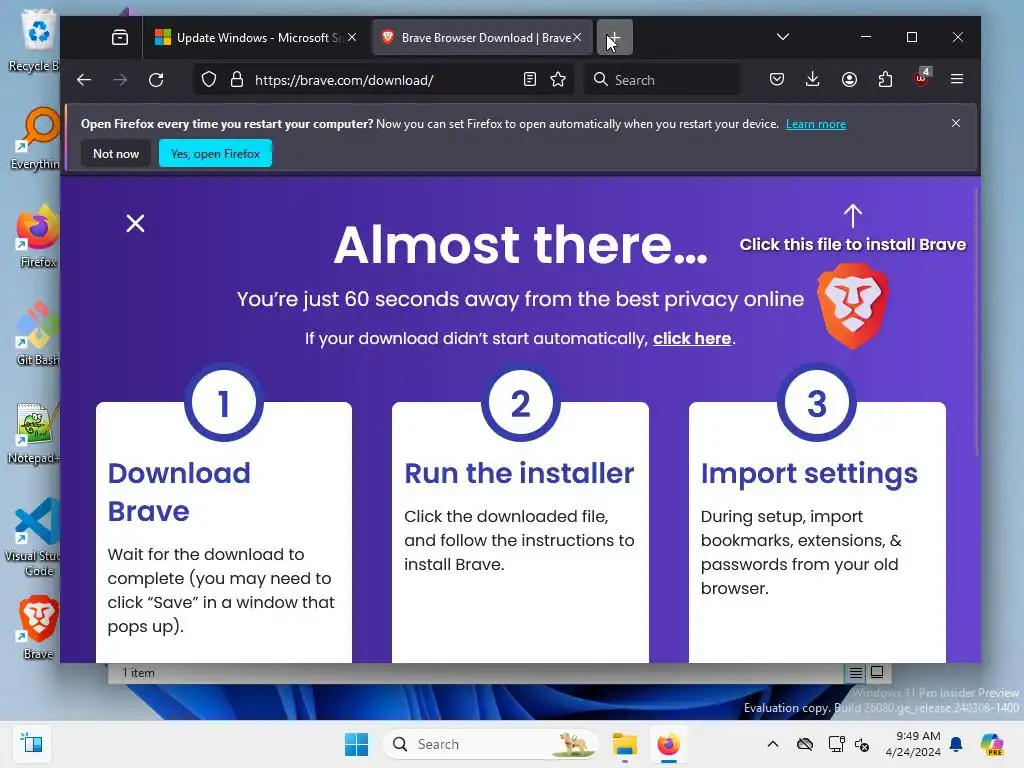Close the Brave Browser Download tab
The height and width of the screenshot is (768, 1024).
coord(577,37)
